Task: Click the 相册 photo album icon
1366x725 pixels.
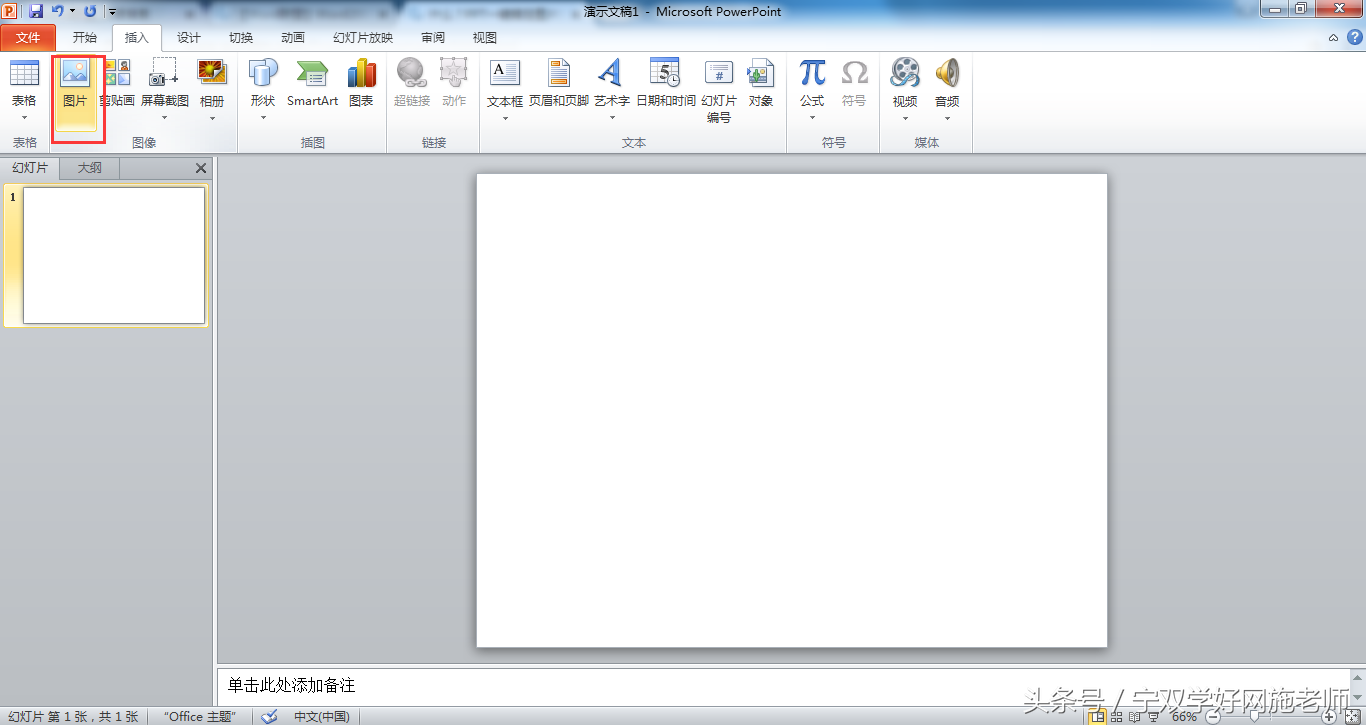Action: tap(212, 74)
